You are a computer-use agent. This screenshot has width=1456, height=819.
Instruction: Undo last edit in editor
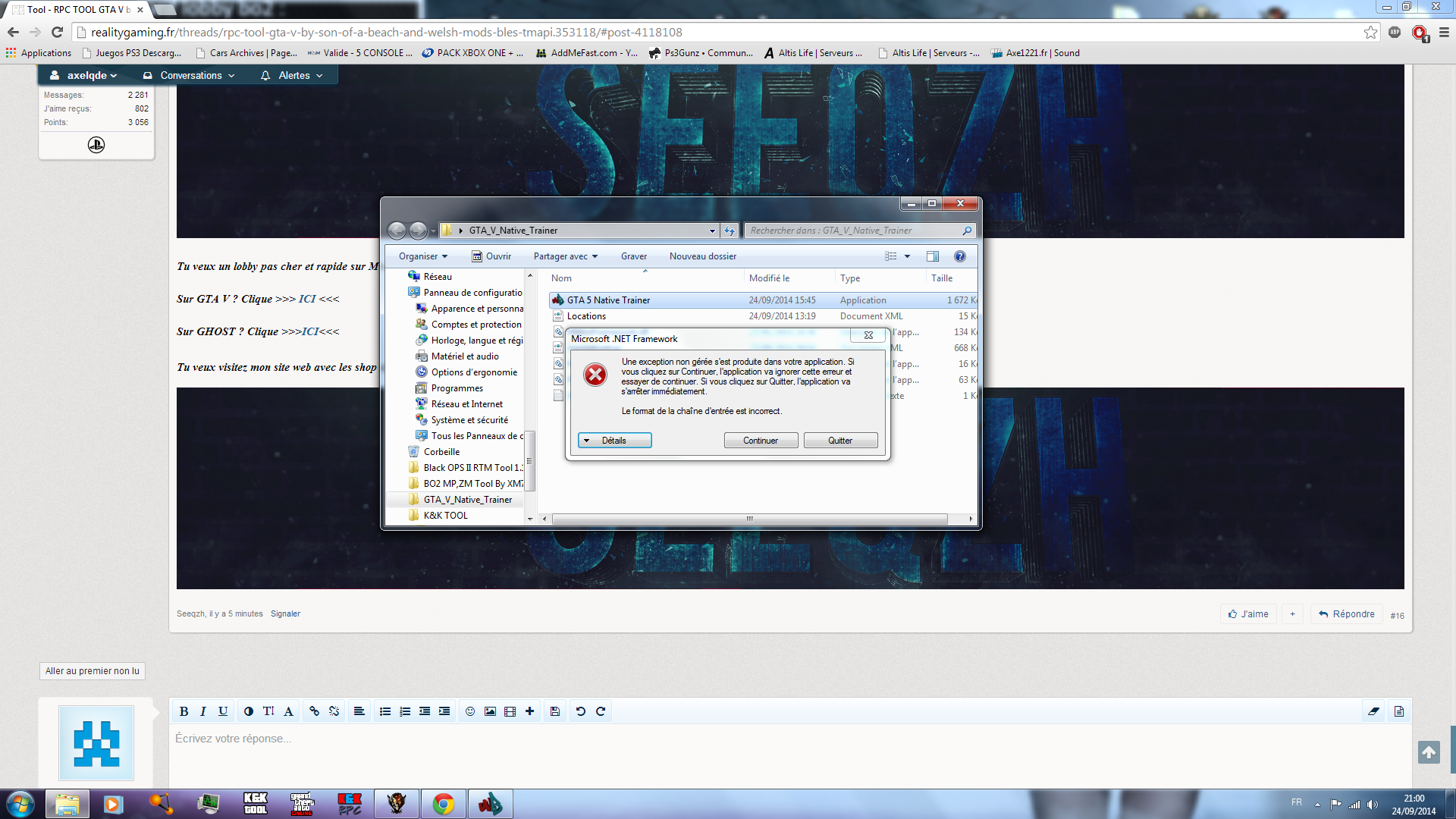click(581, 711)
